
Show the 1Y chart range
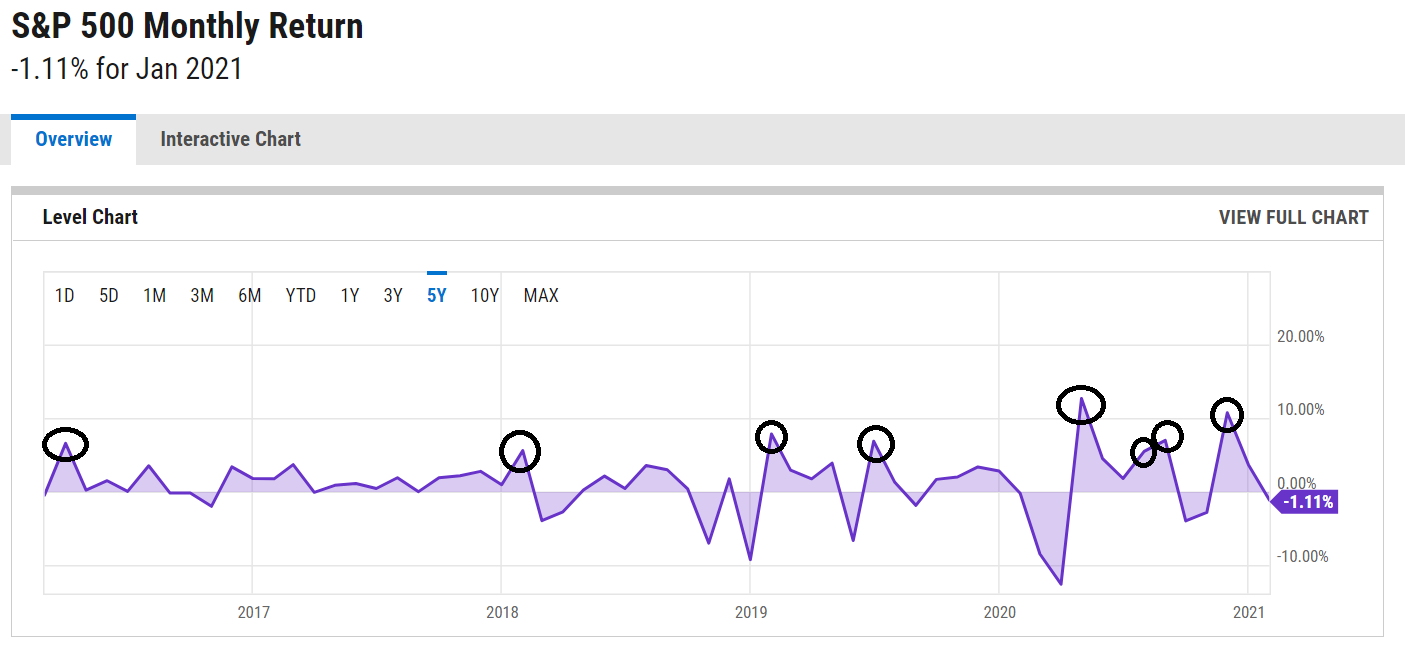pos(350,295)
